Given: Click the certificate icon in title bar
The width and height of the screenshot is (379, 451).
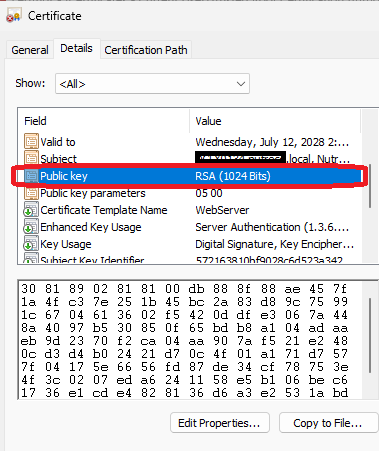Looking at the screenshot, I should [14, 16].
